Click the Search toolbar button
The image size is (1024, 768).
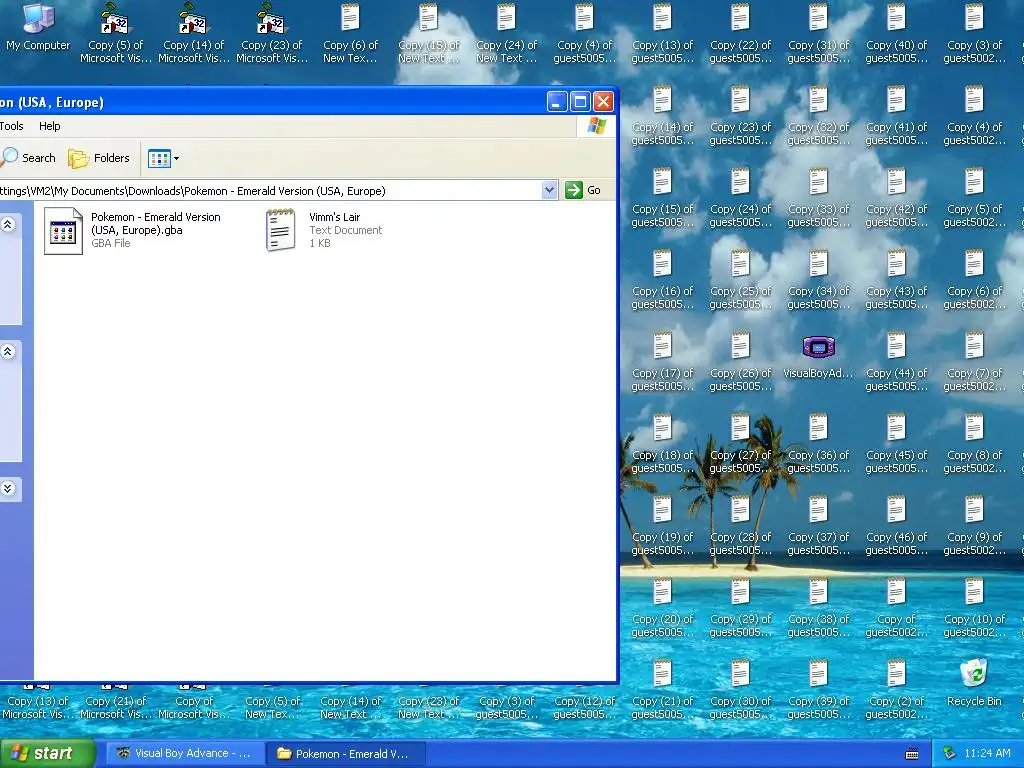click(x=29, y=158)
